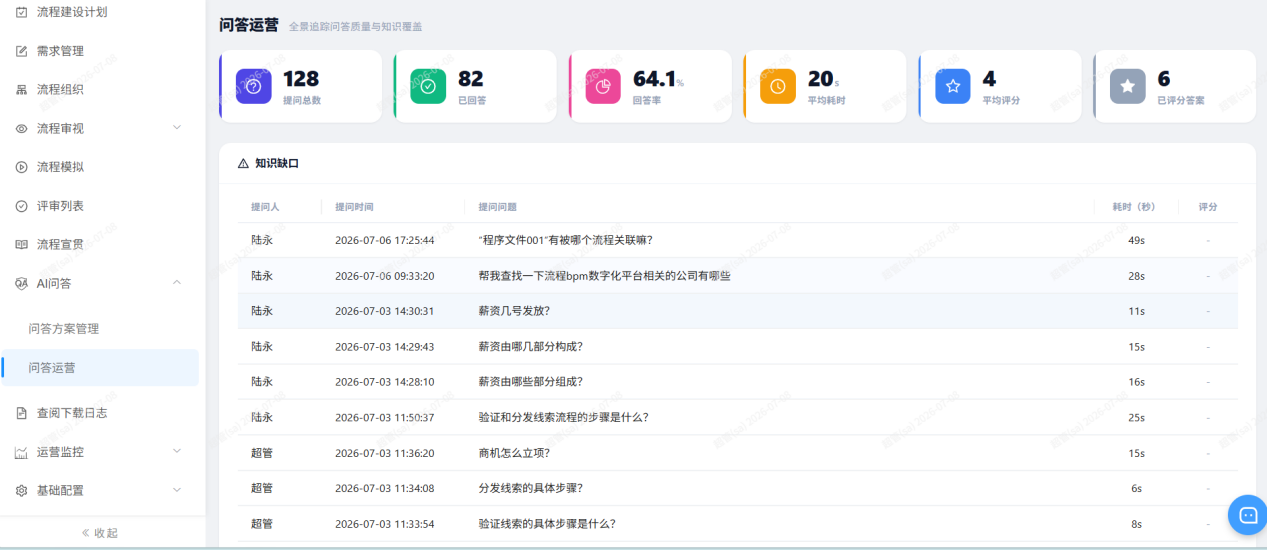
Task: Click the 需求管理 edit icon
Action: point(22,51)
